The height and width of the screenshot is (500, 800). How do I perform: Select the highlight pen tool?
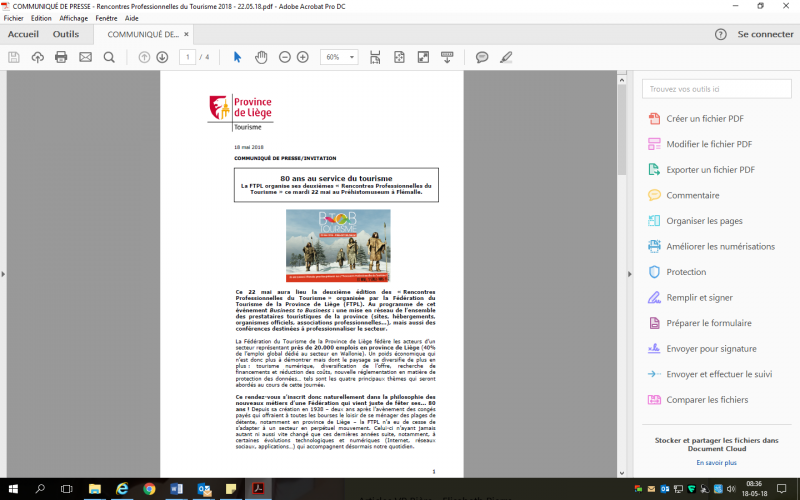pyautogui.click(x=506, y=57)
